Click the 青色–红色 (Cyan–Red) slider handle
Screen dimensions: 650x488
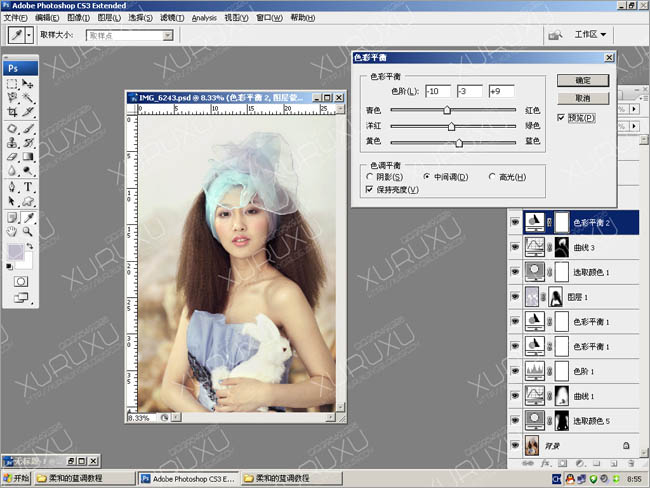(446, 112)
